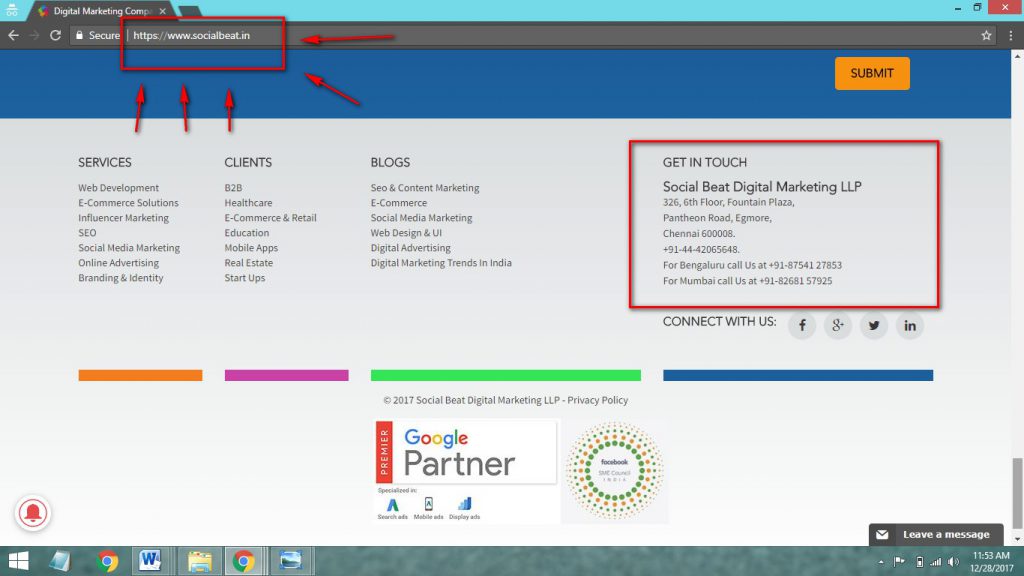Switch to the active Chrome window in taskbar
Screen dimensions: 1024x576
[x=244, y=561]
